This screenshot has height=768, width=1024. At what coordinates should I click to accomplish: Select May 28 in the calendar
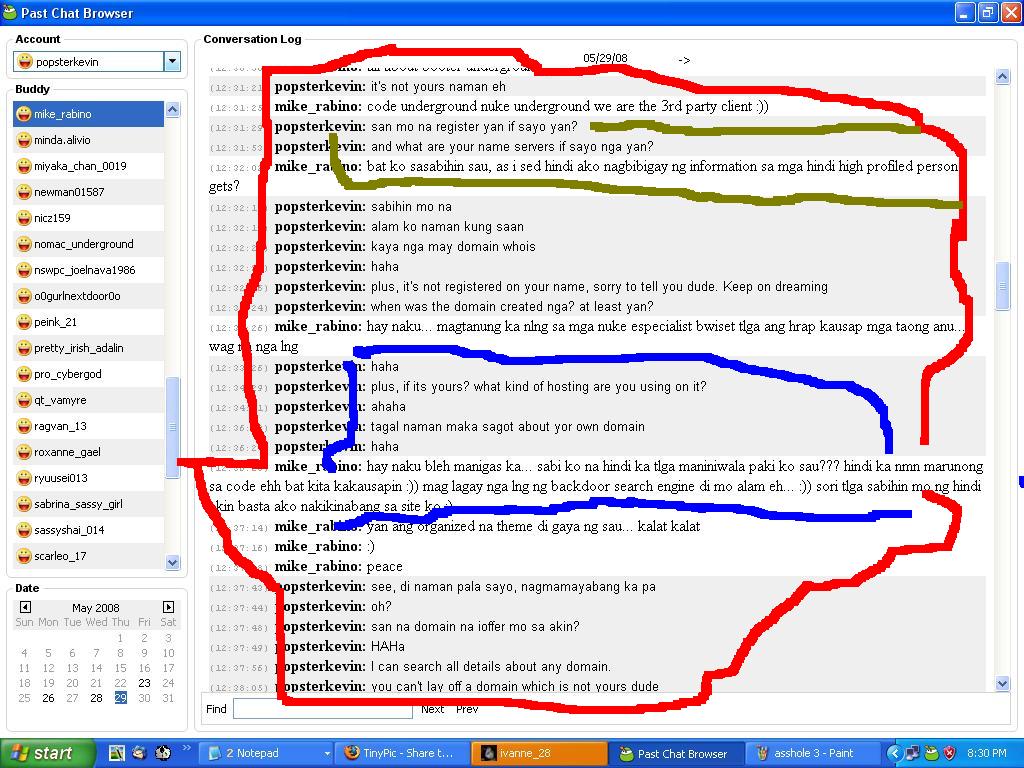[x=97, y=698]
